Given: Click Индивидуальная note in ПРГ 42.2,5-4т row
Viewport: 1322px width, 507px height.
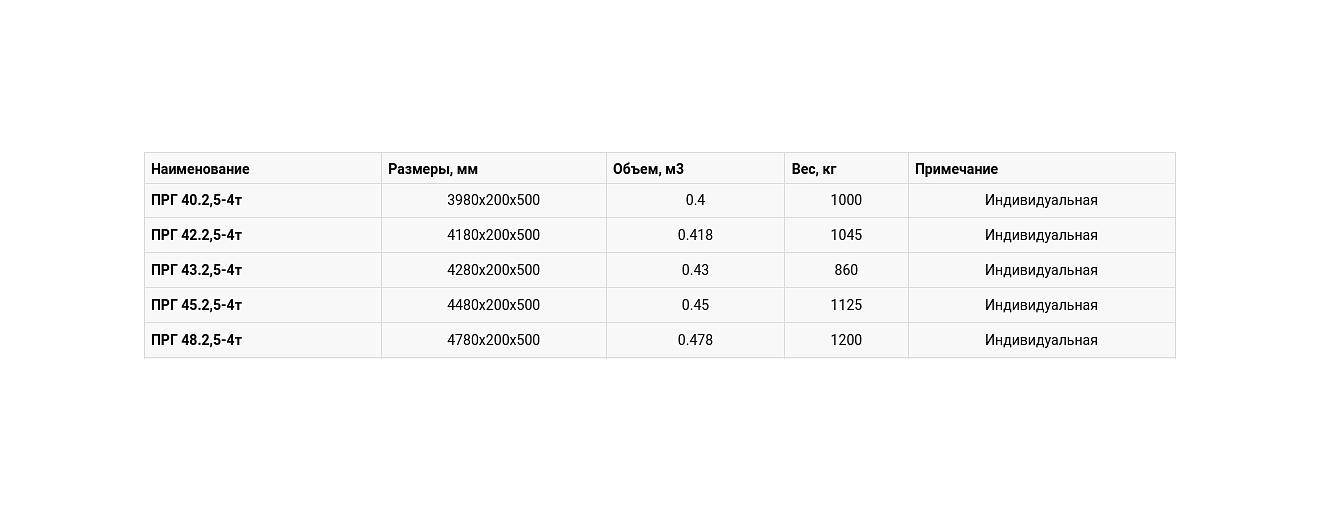Looking at the screenshot, I should coord(1041,235).
